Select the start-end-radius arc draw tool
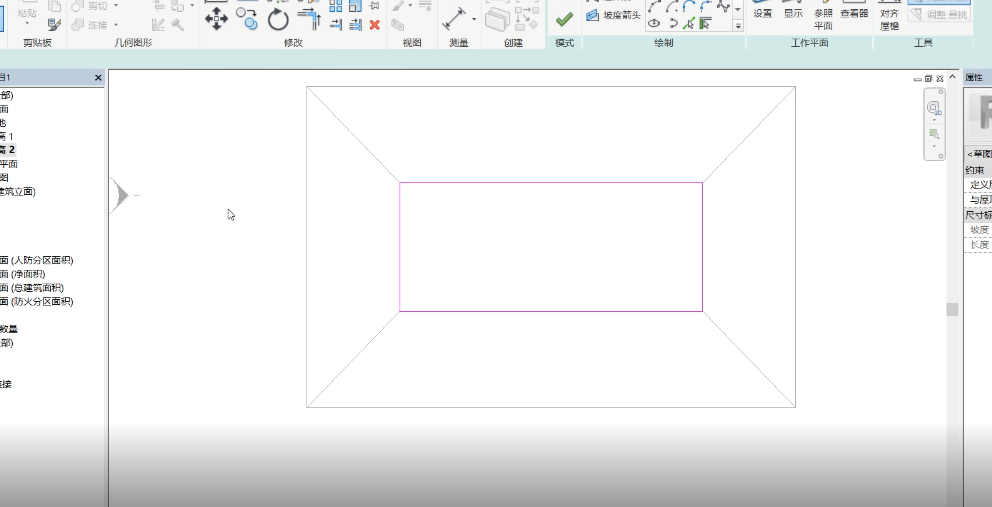 [x=654, y=6]
